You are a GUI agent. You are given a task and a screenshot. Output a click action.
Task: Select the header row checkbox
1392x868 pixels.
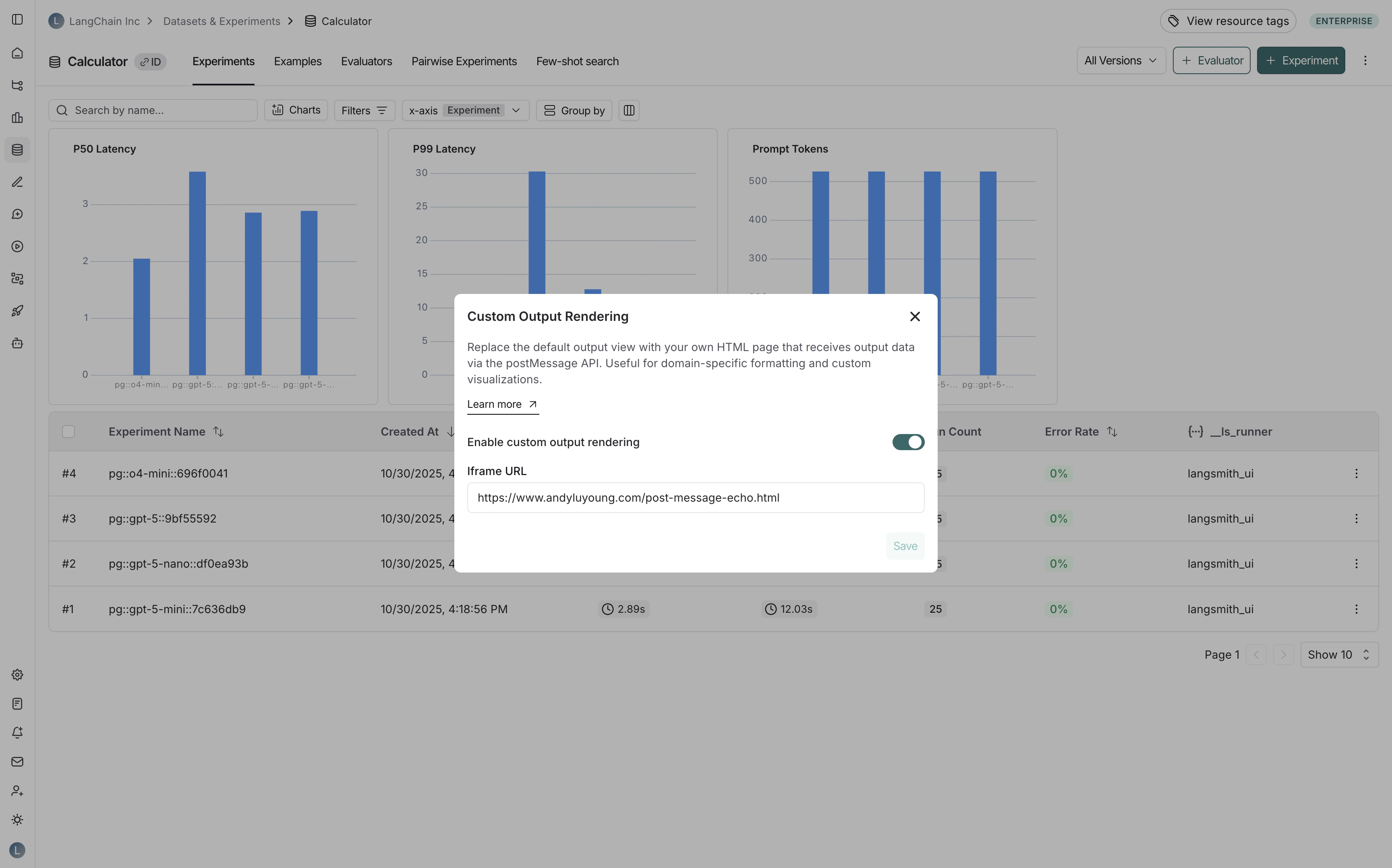click(68, 431)
